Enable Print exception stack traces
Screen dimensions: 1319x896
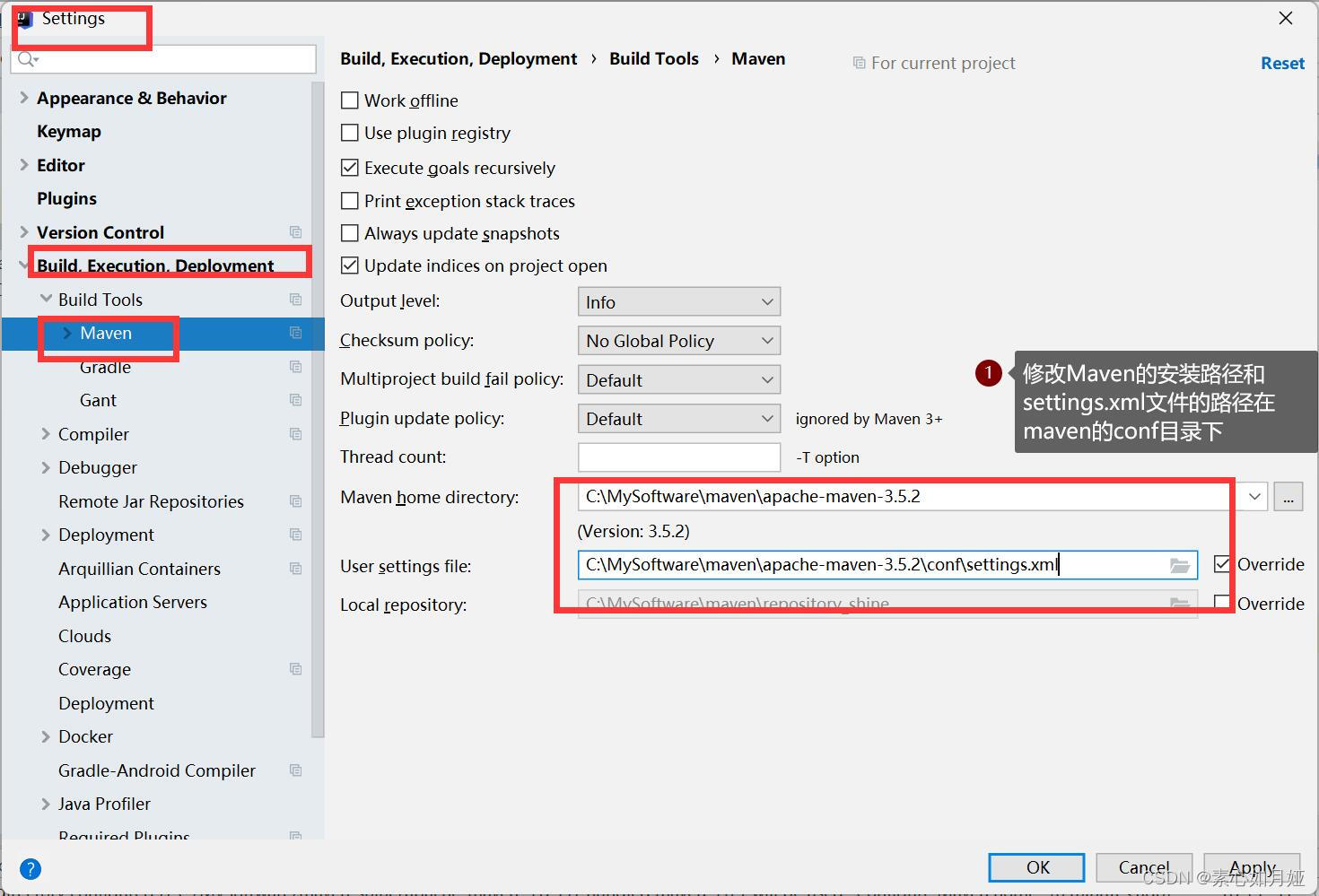350,201
